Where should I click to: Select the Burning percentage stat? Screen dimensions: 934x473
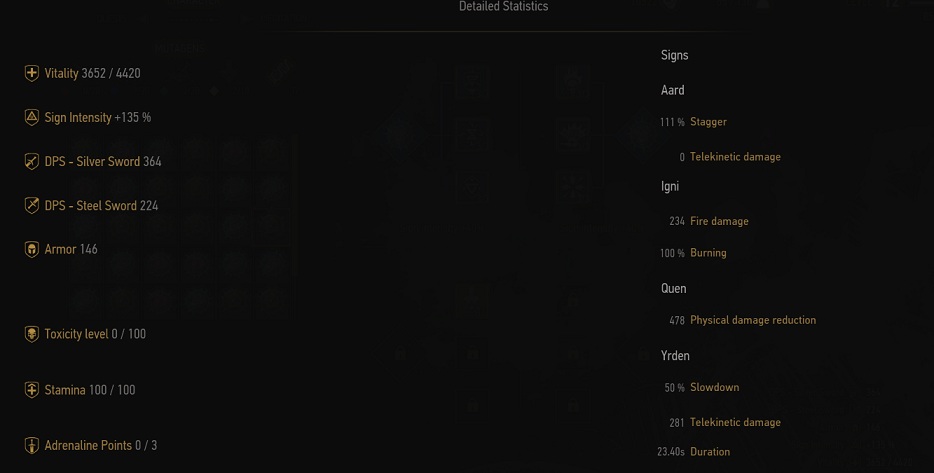[x=707, y=253]
